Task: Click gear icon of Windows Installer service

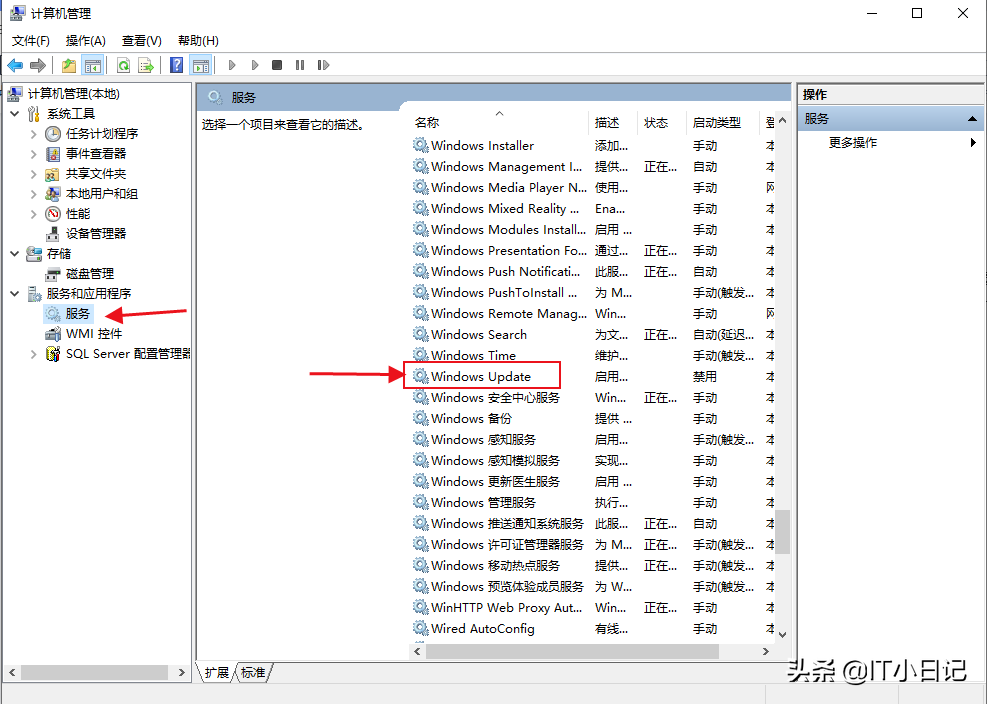Action: click(x=420, y=145)
